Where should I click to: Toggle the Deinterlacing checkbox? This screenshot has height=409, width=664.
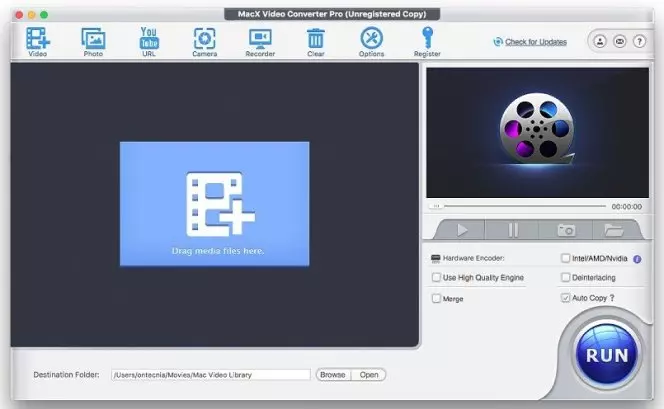[x=565, y=277]
